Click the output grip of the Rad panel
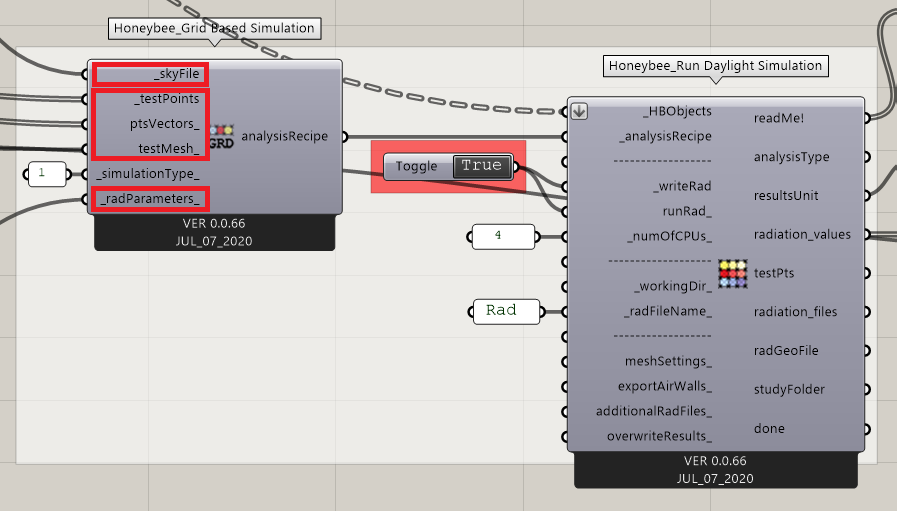The image size is (897, 511). [x=542, y=312]
